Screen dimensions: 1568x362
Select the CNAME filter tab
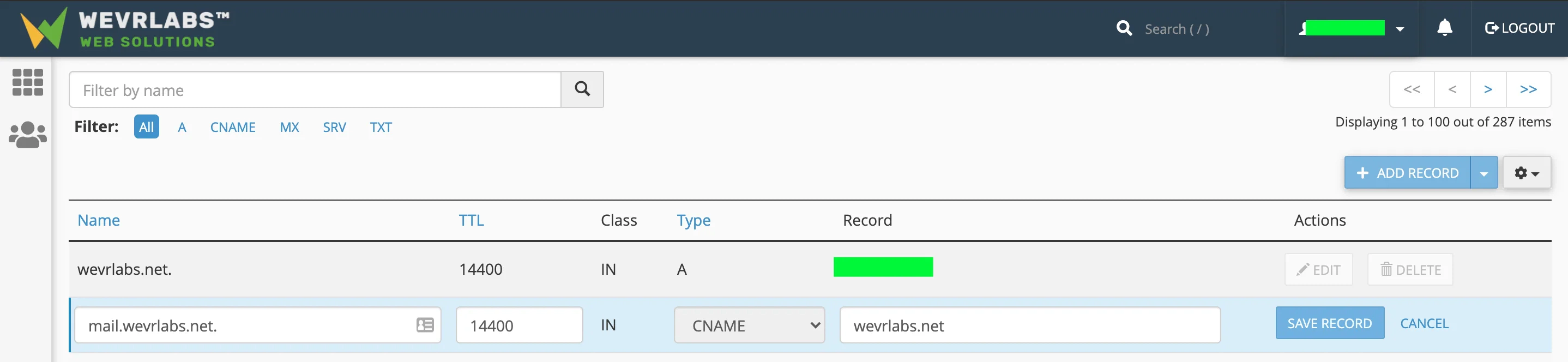[232, 127]
